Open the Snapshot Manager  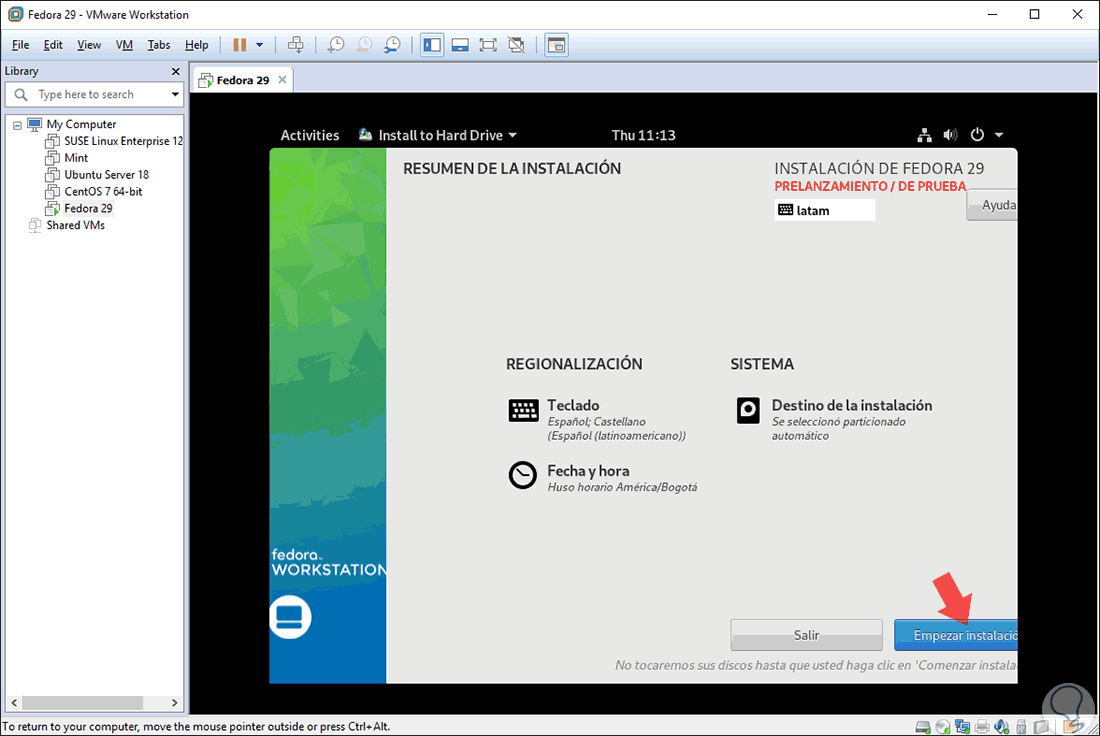(392, 44)
